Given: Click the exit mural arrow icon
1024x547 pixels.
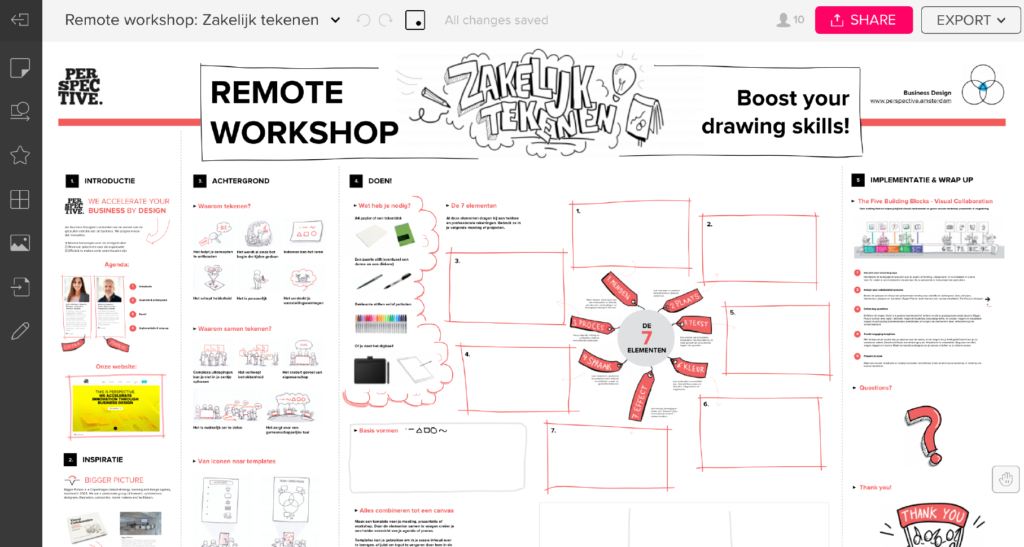Looking at the screenshot, I should (x=20, y=20).
